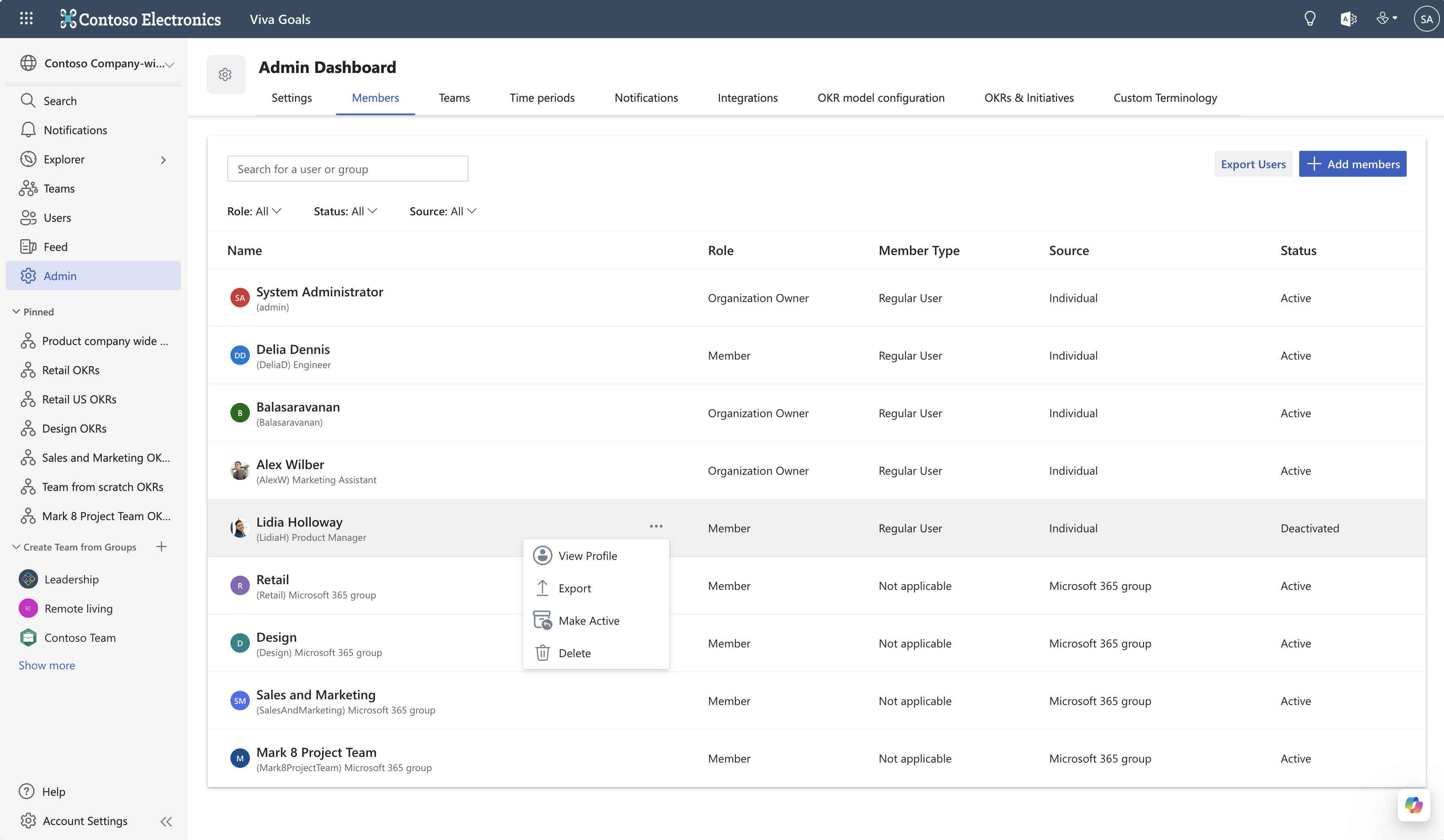Switch to the Teams tab
The height and width of the screenshot is (840, 1444).
454,98
